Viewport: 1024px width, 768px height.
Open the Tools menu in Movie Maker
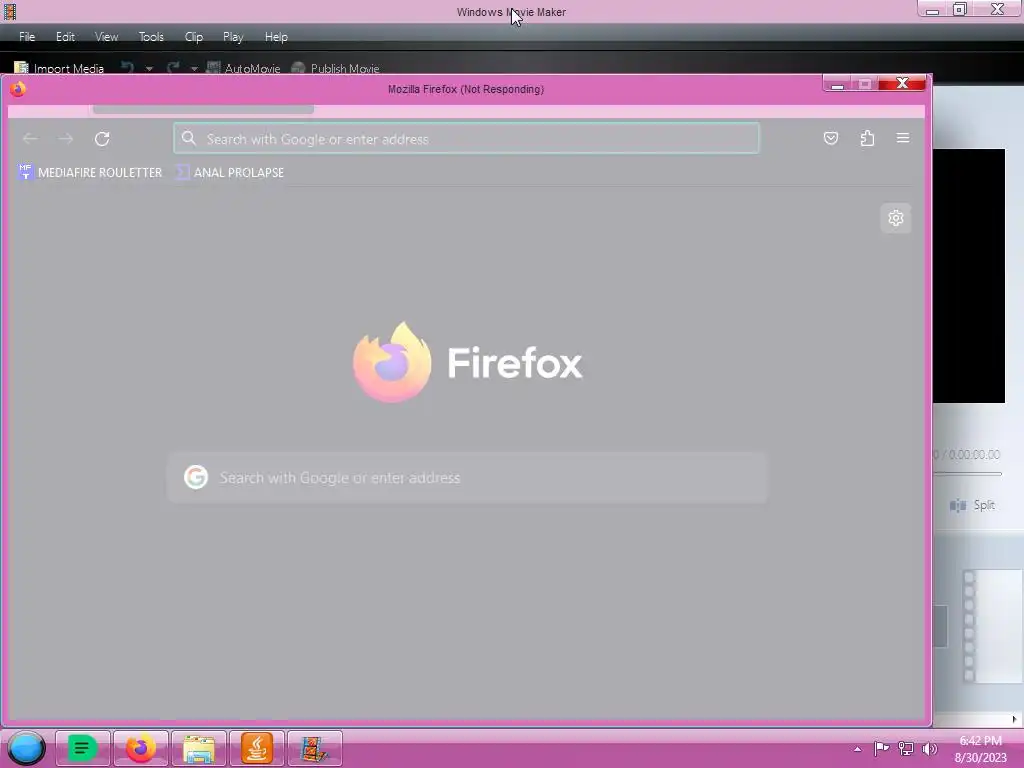pyautogui.click(x=151, y=37)
